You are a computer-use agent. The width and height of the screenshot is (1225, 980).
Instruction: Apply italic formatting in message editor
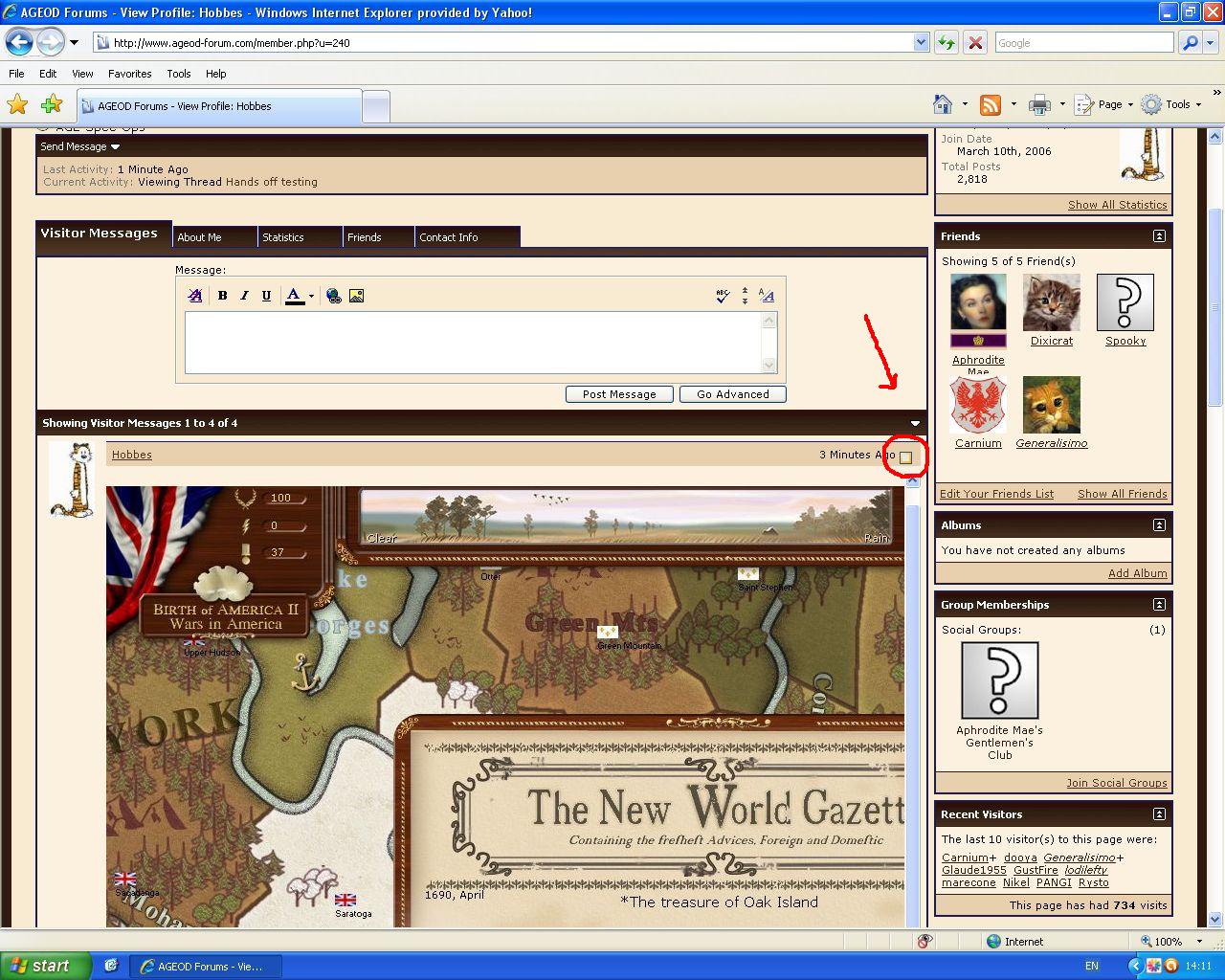(244, 296)
